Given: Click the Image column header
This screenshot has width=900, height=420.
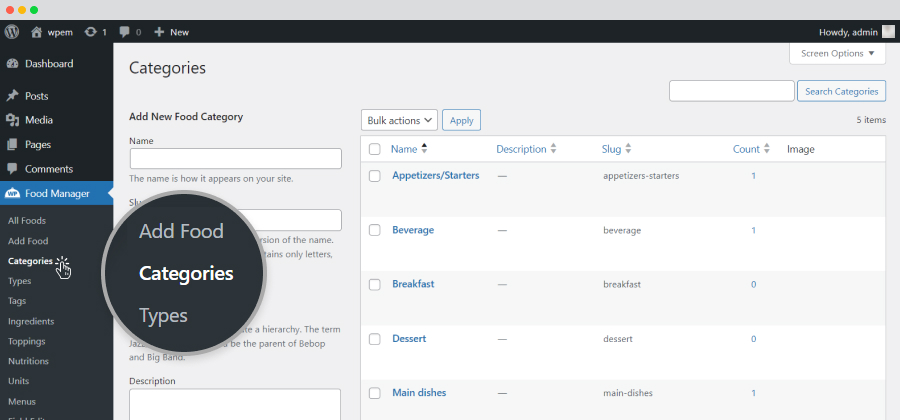Looking at the screenshot, I should tap(801, 149).
